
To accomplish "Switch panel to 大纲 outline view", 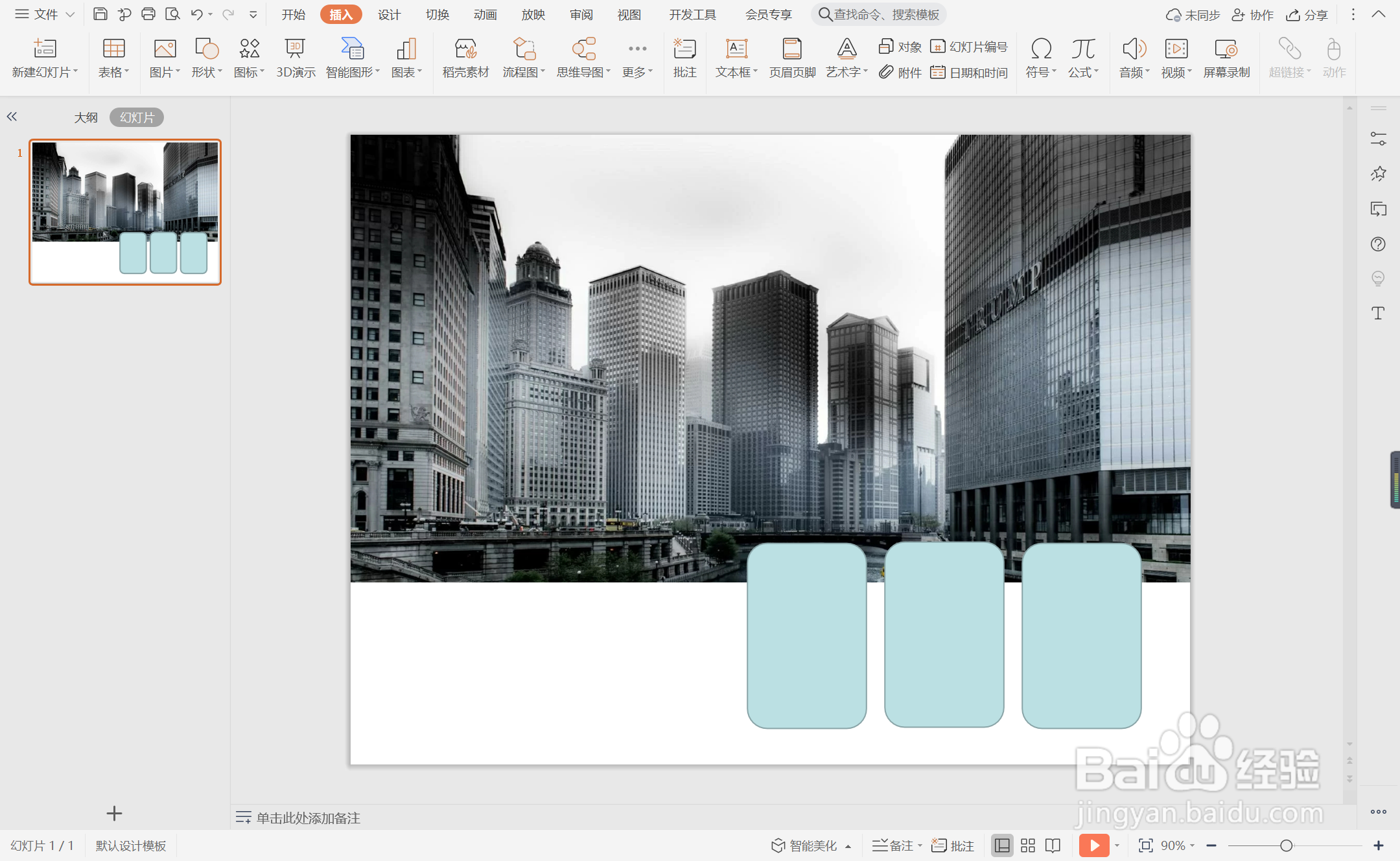I will (86, 117).
